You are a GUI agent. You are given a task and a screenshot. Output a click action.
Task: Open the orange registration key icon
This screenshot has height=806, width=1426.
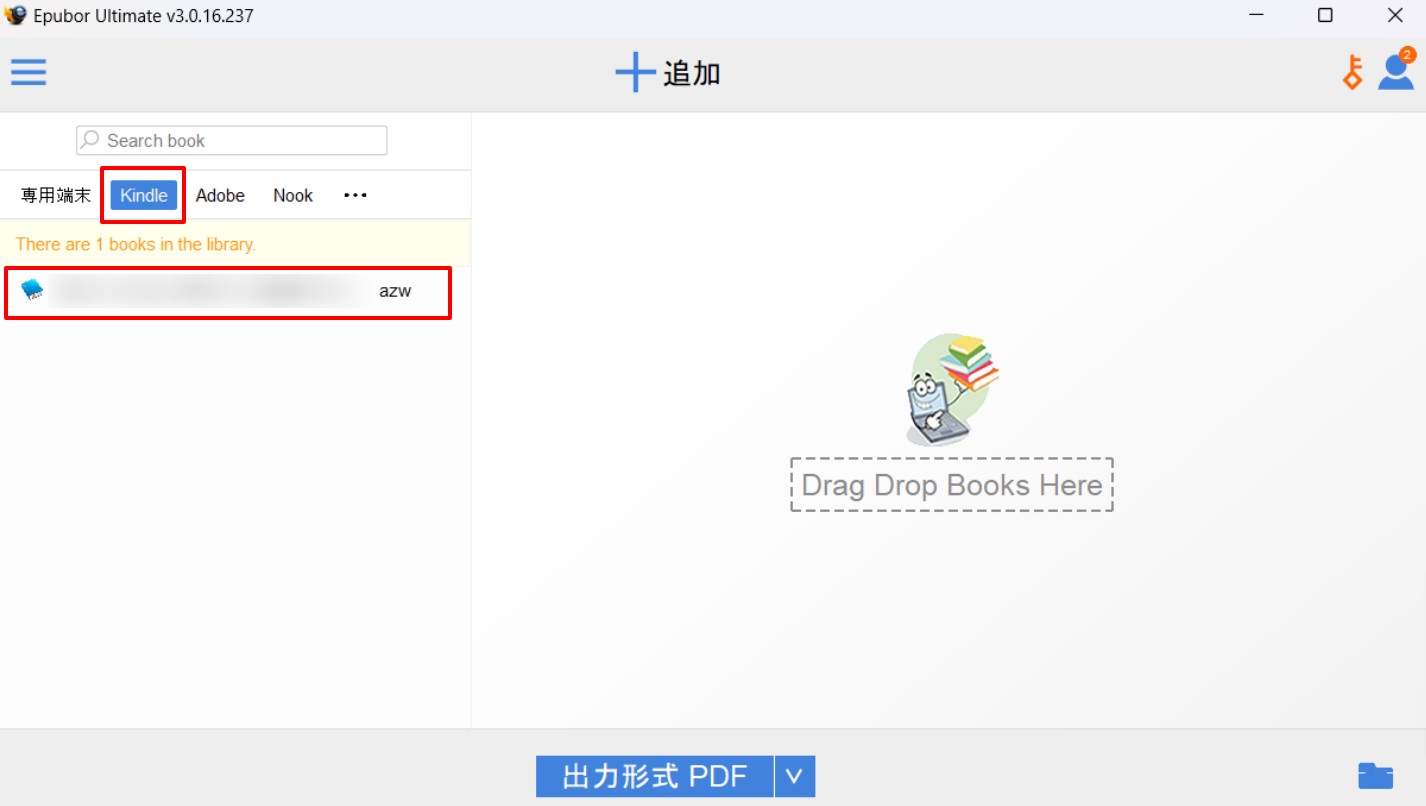1353,73
